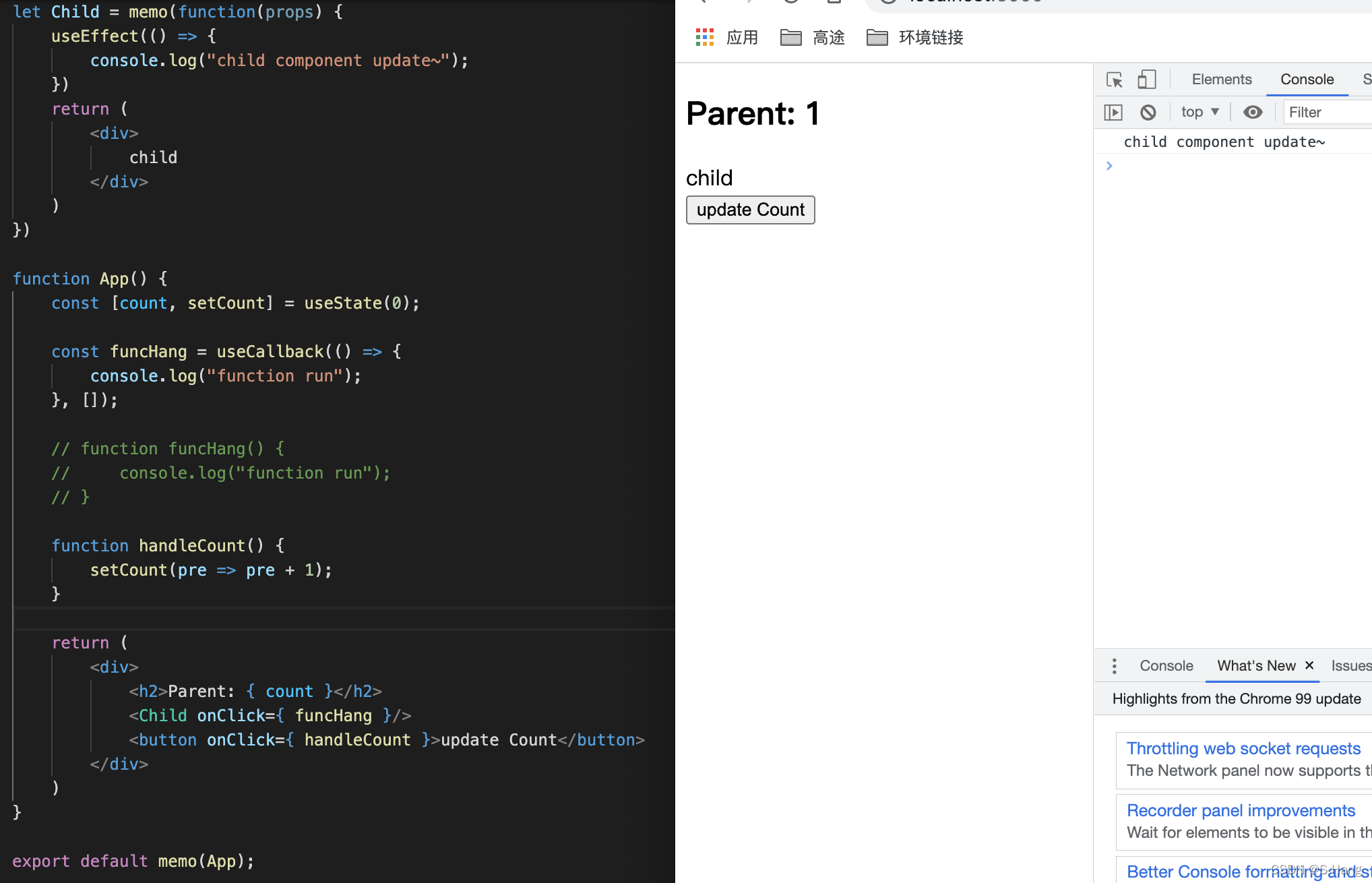Click the inspect element picker icon
Viewport: 1372px width, 883px height.
pos(1115,80)
